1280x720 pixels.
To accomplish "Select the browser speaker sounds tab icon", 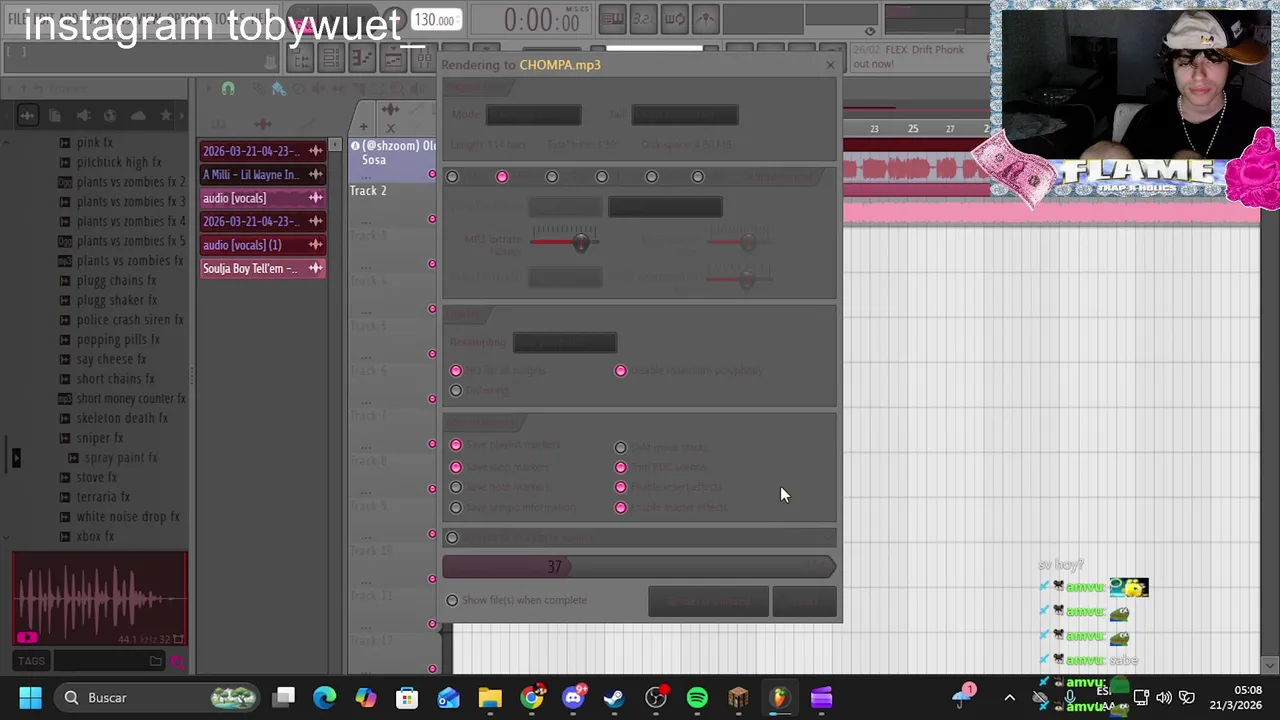I will pyautogui.click(x=83, y=116).
